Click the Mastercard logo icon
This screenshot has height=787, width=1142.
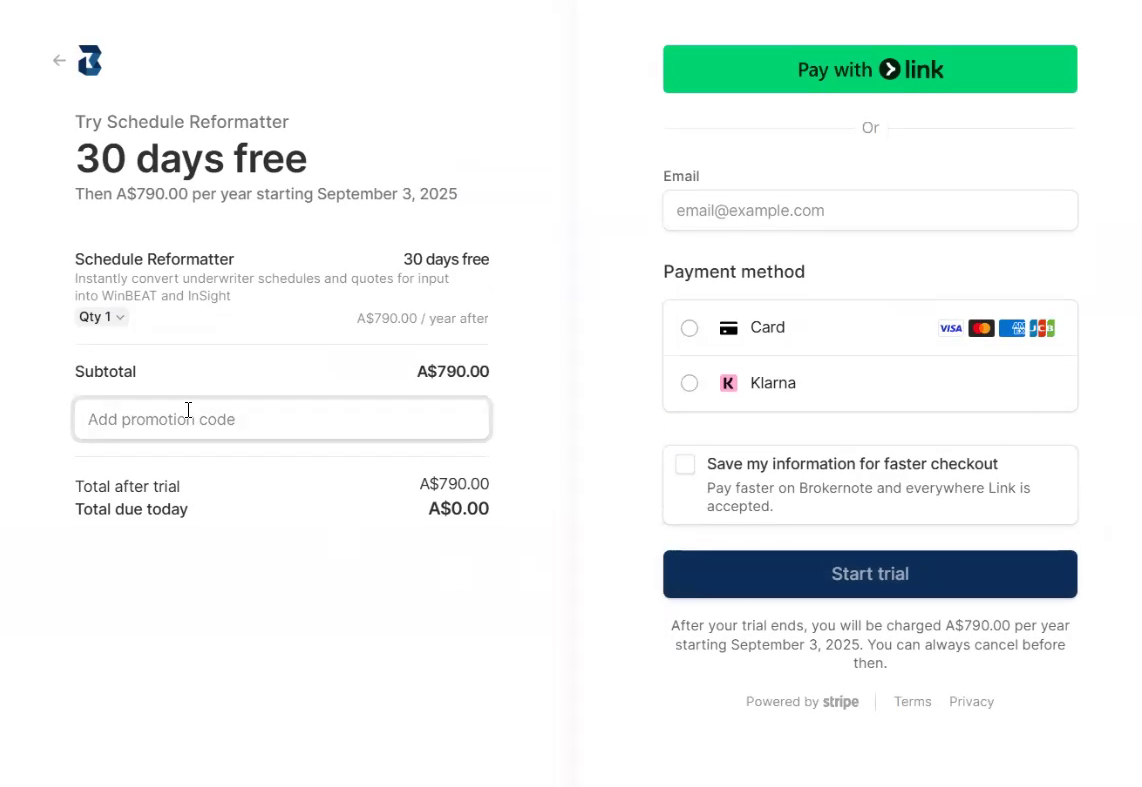[981, 328]
